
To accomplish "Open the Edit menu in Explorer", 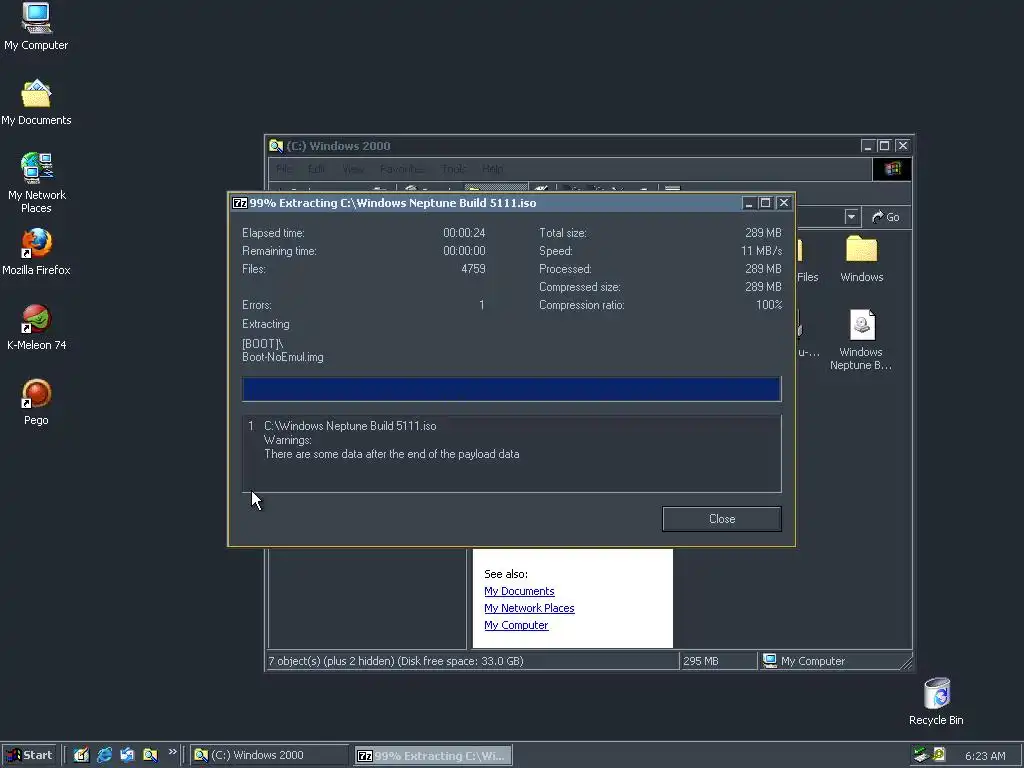I will click(317, 169).
